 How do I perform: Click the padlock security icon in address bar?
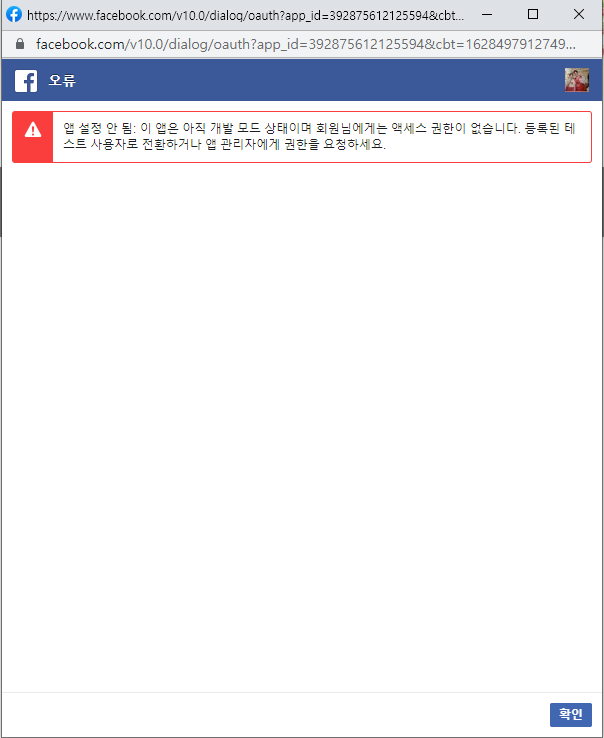(20, 44)
